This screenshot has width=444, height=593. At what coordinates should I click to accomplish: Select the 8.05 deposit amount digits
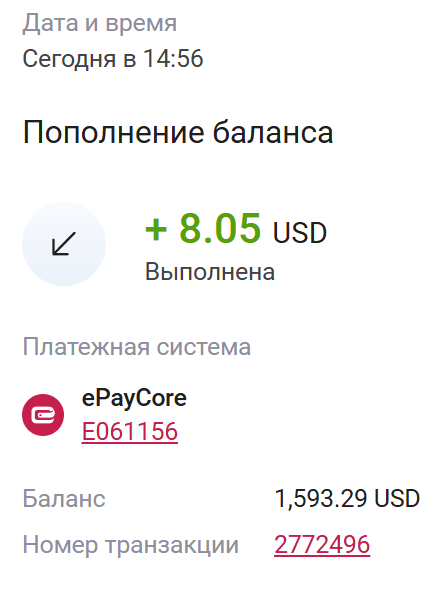click(x=220, y=228)
